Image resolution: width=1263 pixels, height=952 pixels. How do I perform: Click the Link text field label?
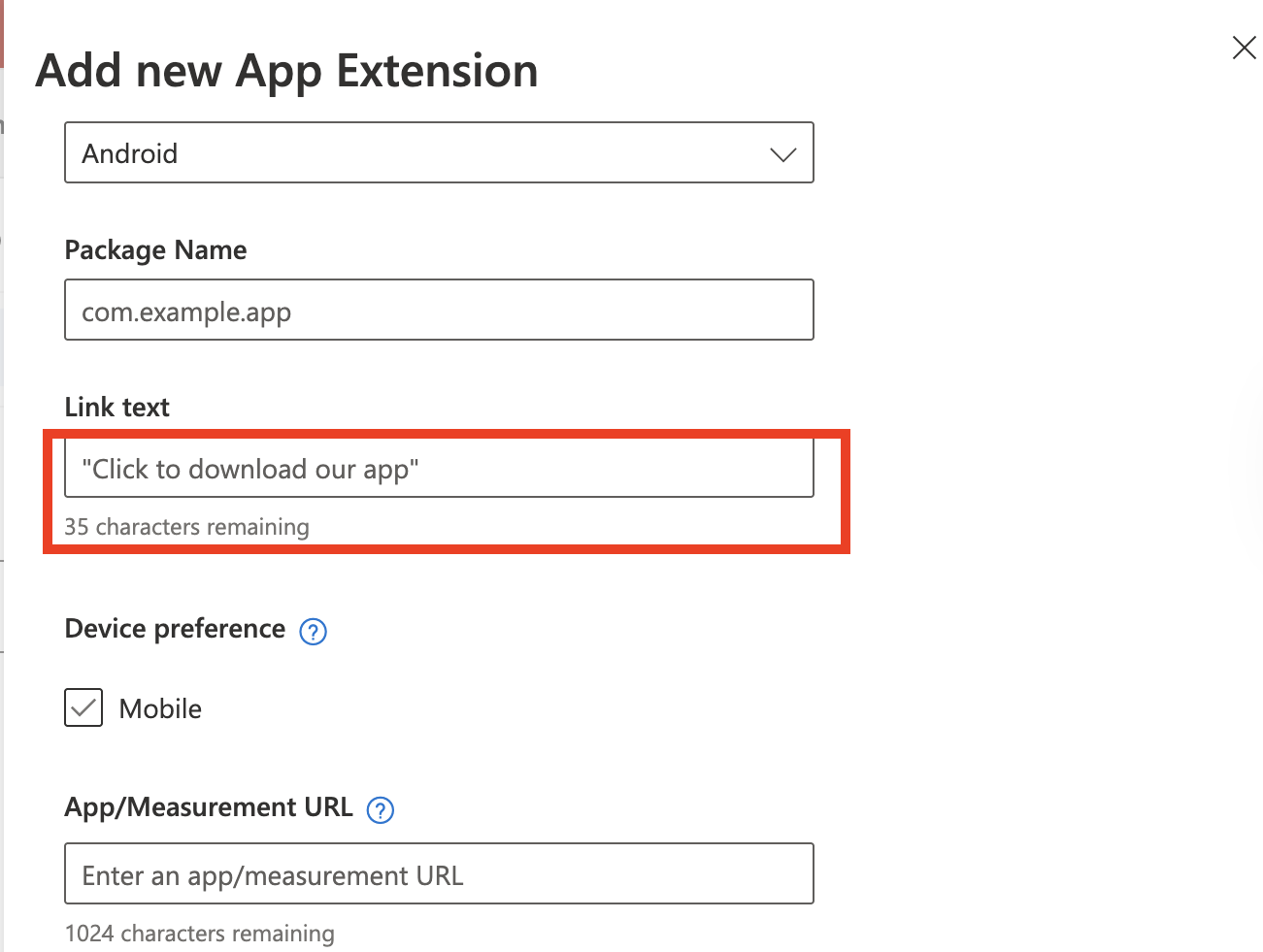tap(116, 408)
